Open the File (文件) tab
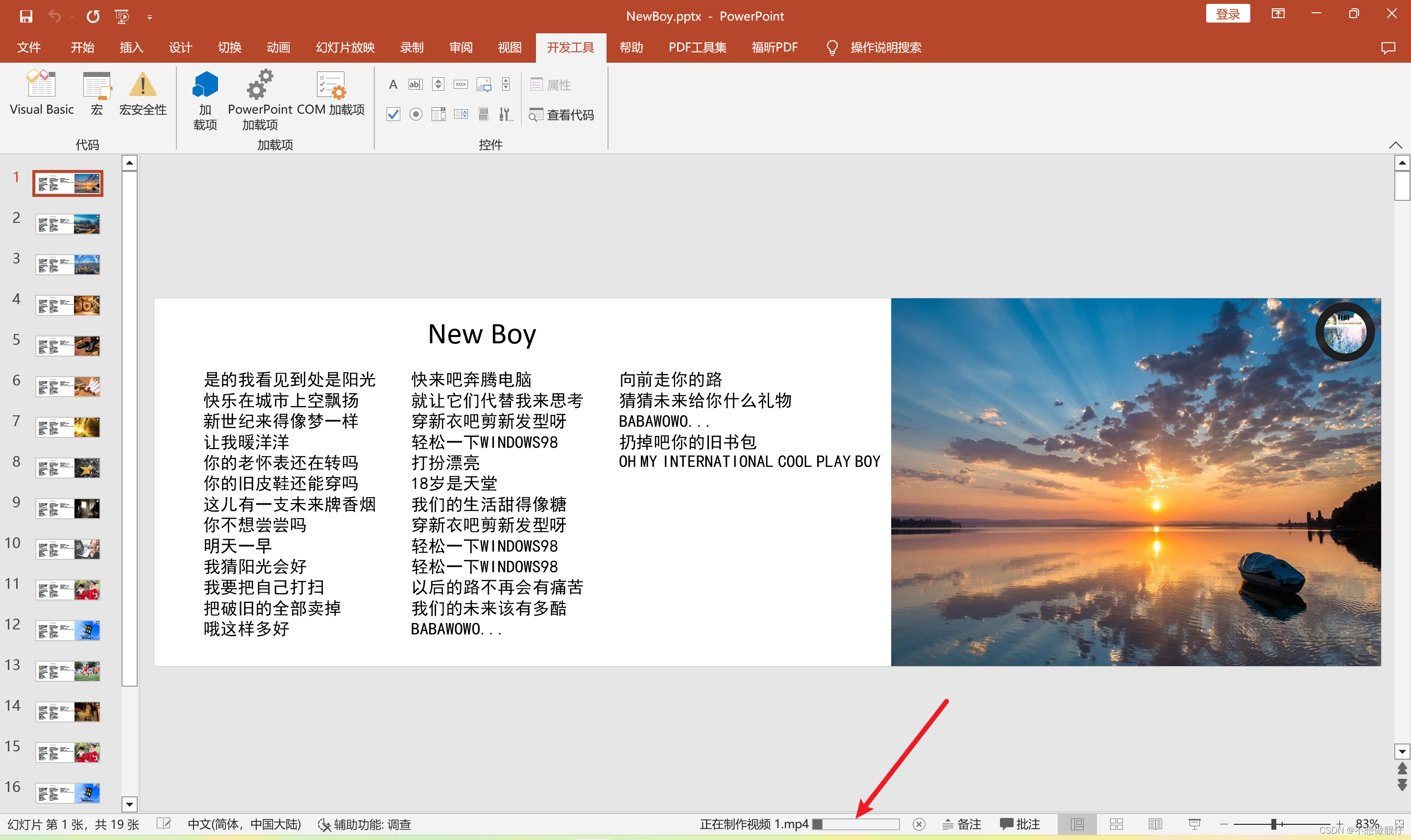Screen dimensions: 1411x840 [29, 48]
